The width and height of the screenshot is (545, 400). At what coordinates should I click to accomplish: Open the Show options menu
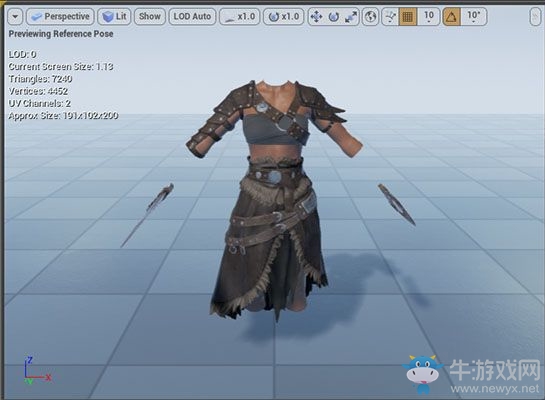click(150, 17)
